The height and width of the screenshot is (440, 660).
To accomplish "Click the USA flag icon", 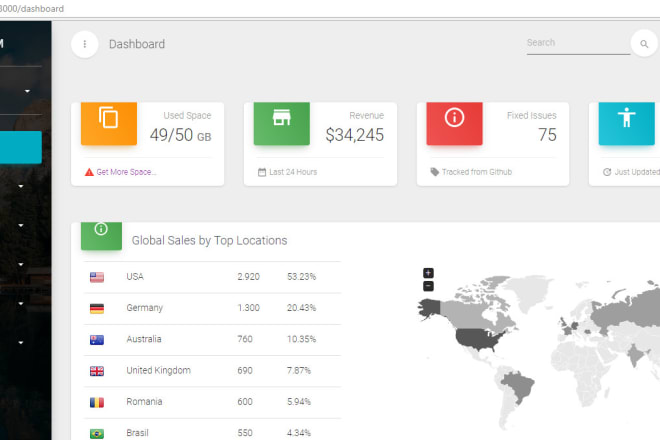I will click(97, 277).
